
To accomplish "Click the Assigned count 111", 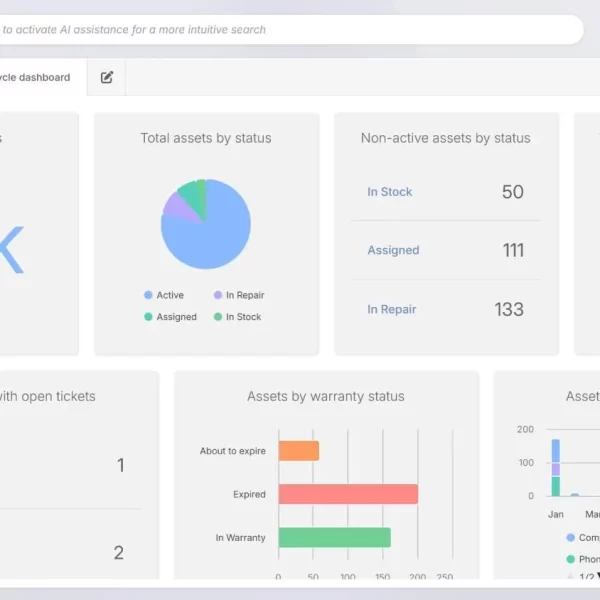I will pos(513,250).
